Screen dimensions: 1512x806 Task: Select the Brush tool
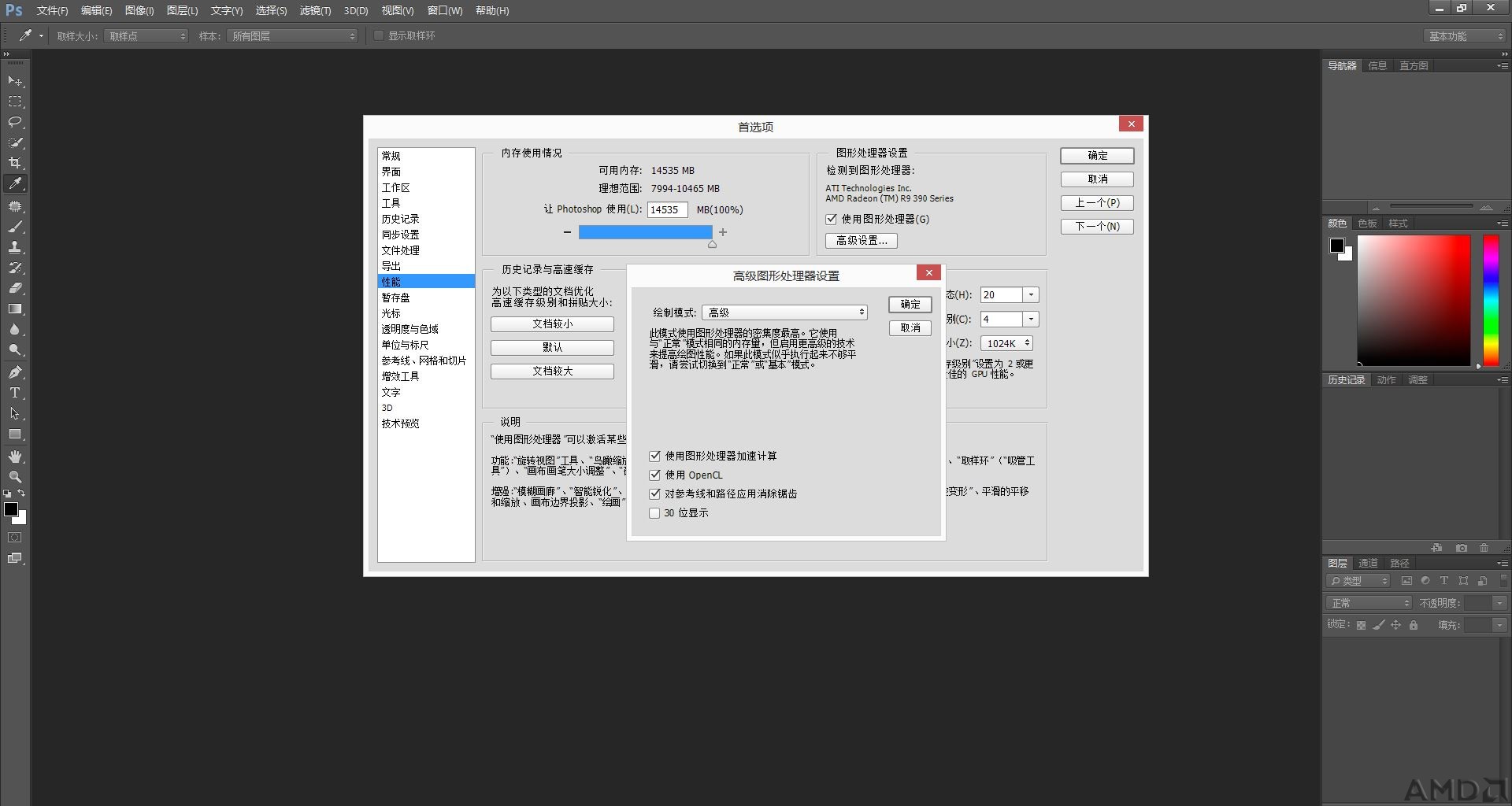tap(15, 227)
